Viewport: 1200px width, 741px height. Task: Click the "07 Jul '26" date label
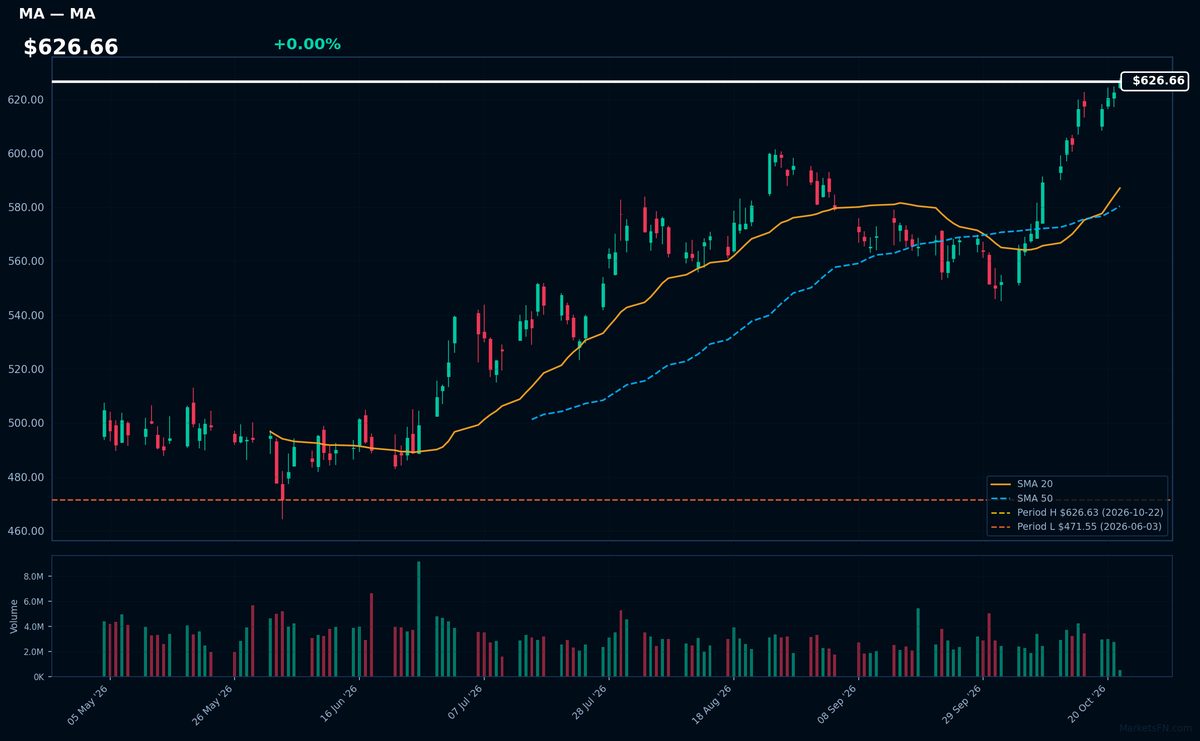coord(462,703)
